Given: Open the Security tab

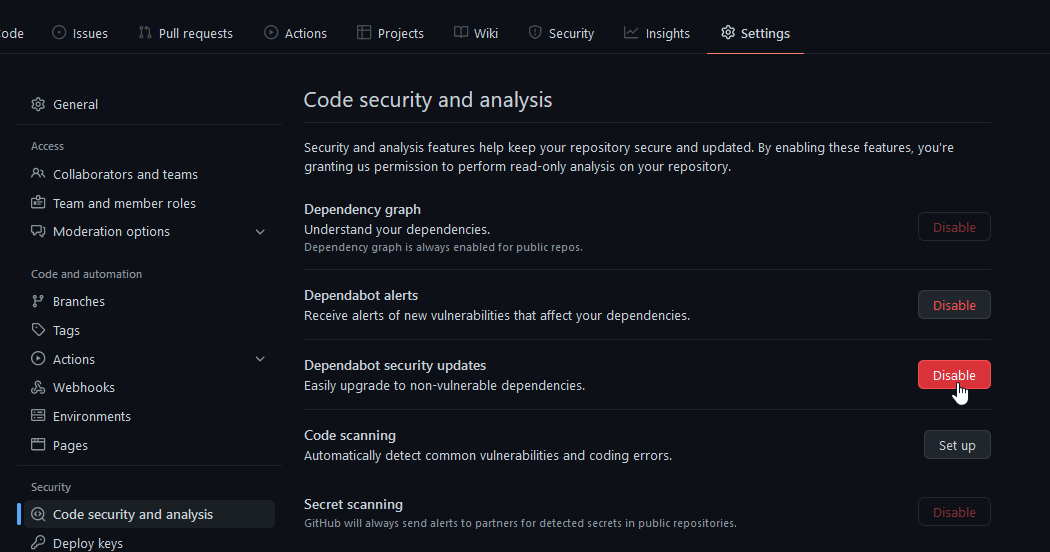Looking at the screenshot, I should 561,33.
